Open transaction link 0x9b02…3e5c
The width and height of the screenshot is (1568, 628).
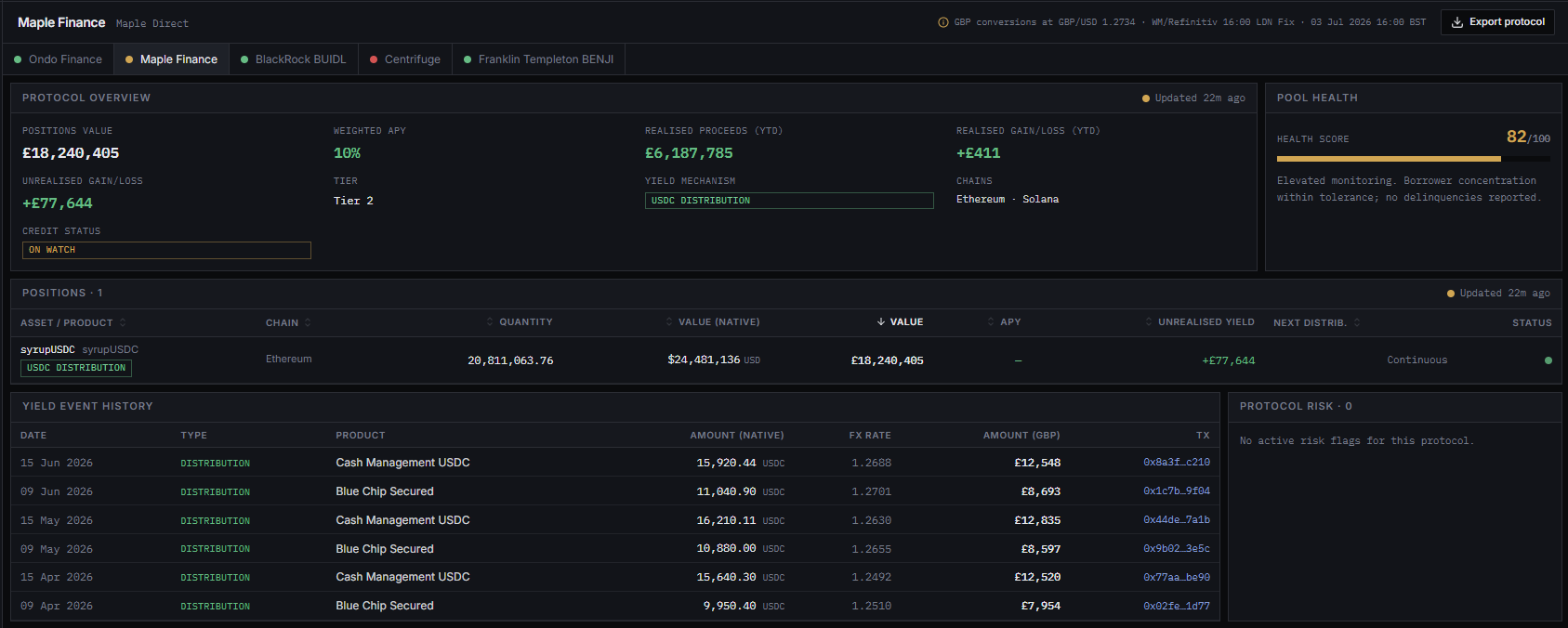click(1177, 548)
